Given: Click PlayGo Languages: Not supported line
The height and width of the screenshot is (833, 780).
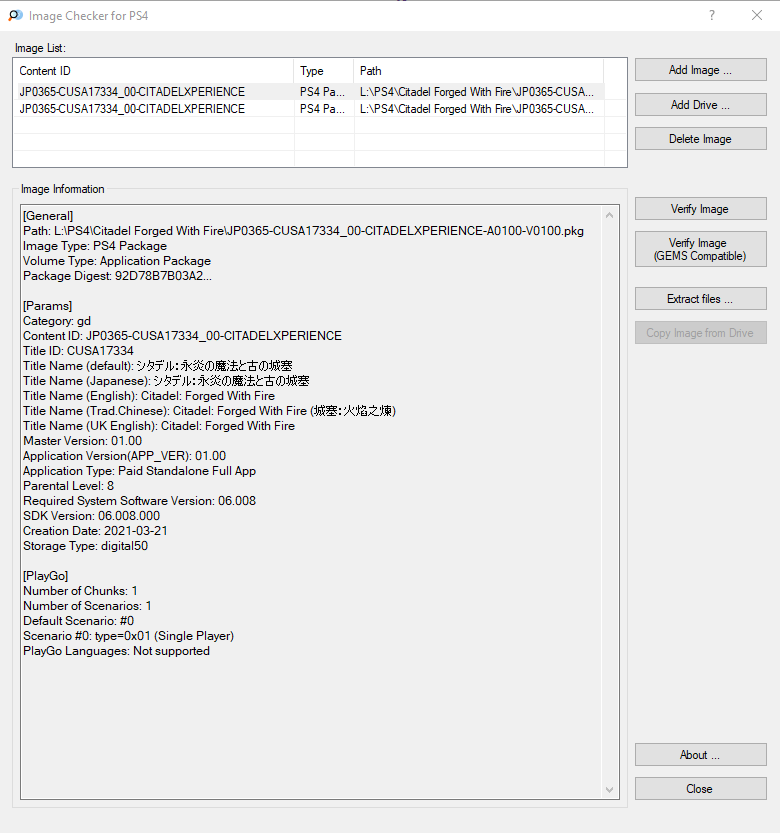Looking at the screenshot, I should click(x=116, y=651).
